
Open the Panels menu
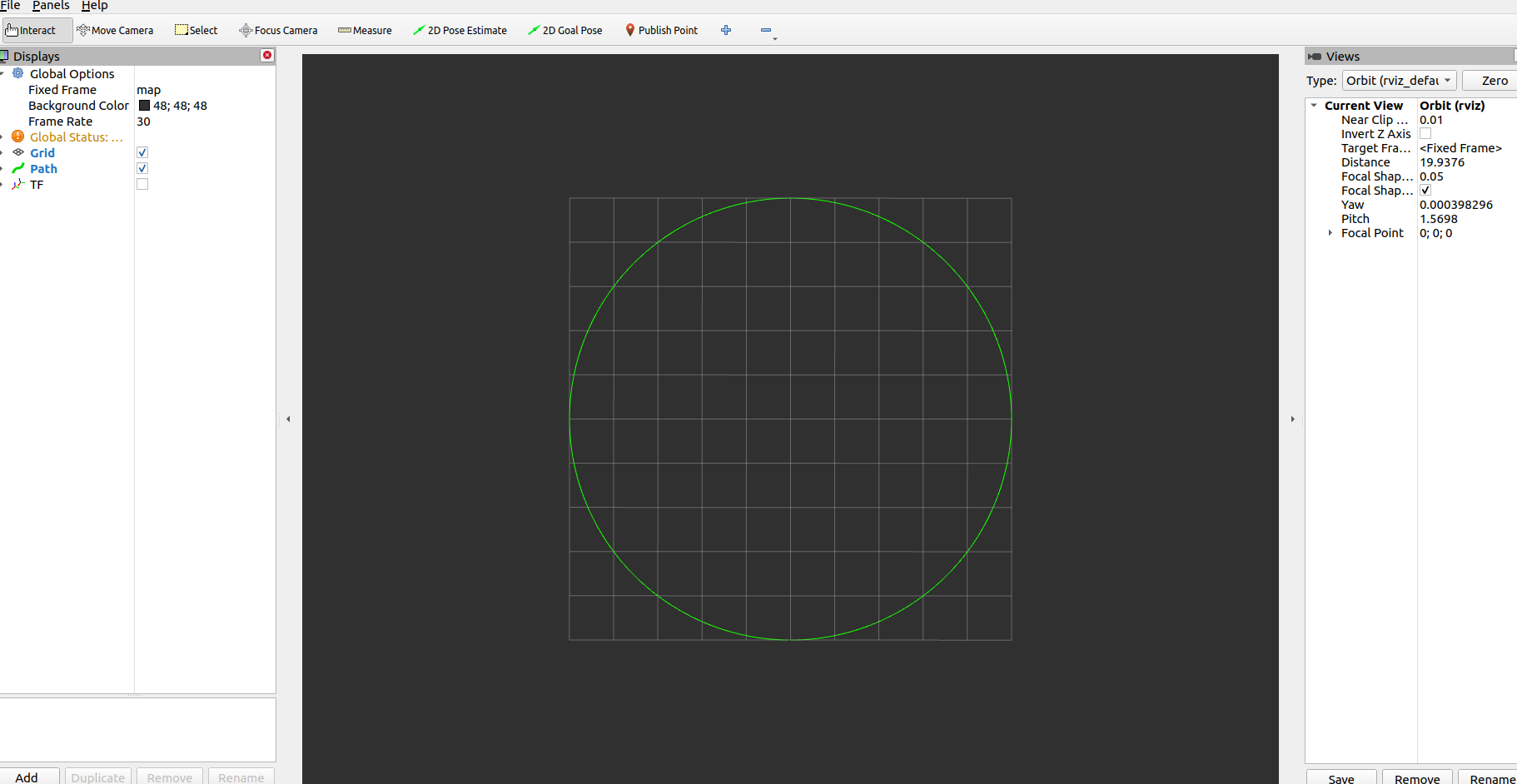point(51,6)
